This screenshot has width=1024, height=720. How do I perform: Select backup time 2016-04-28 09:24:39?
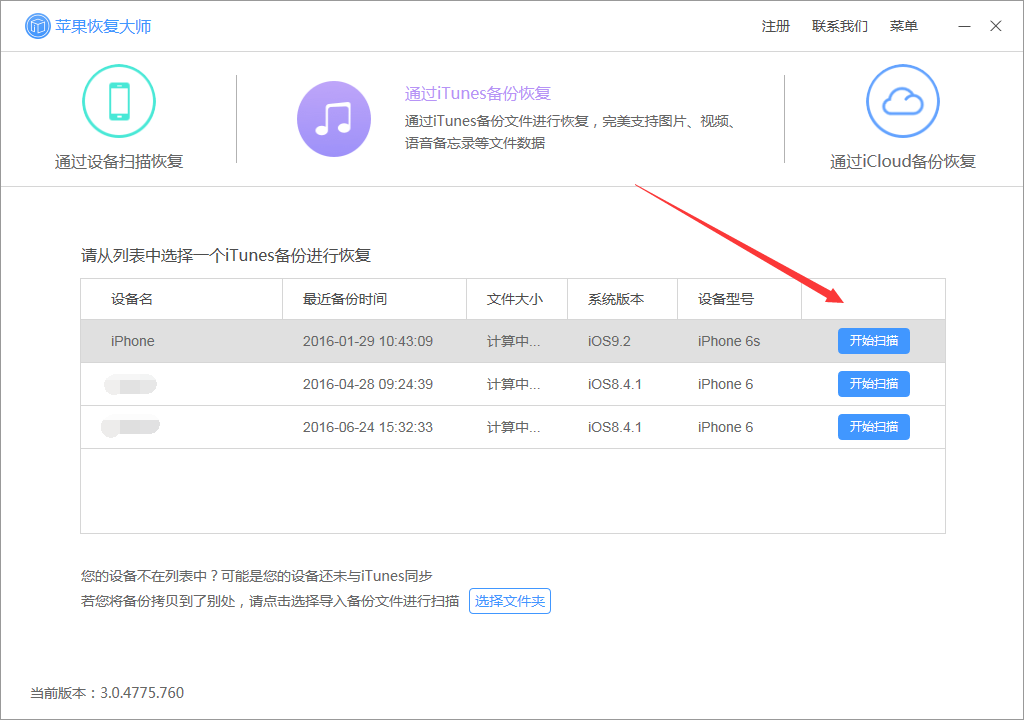tap(368, 384)
